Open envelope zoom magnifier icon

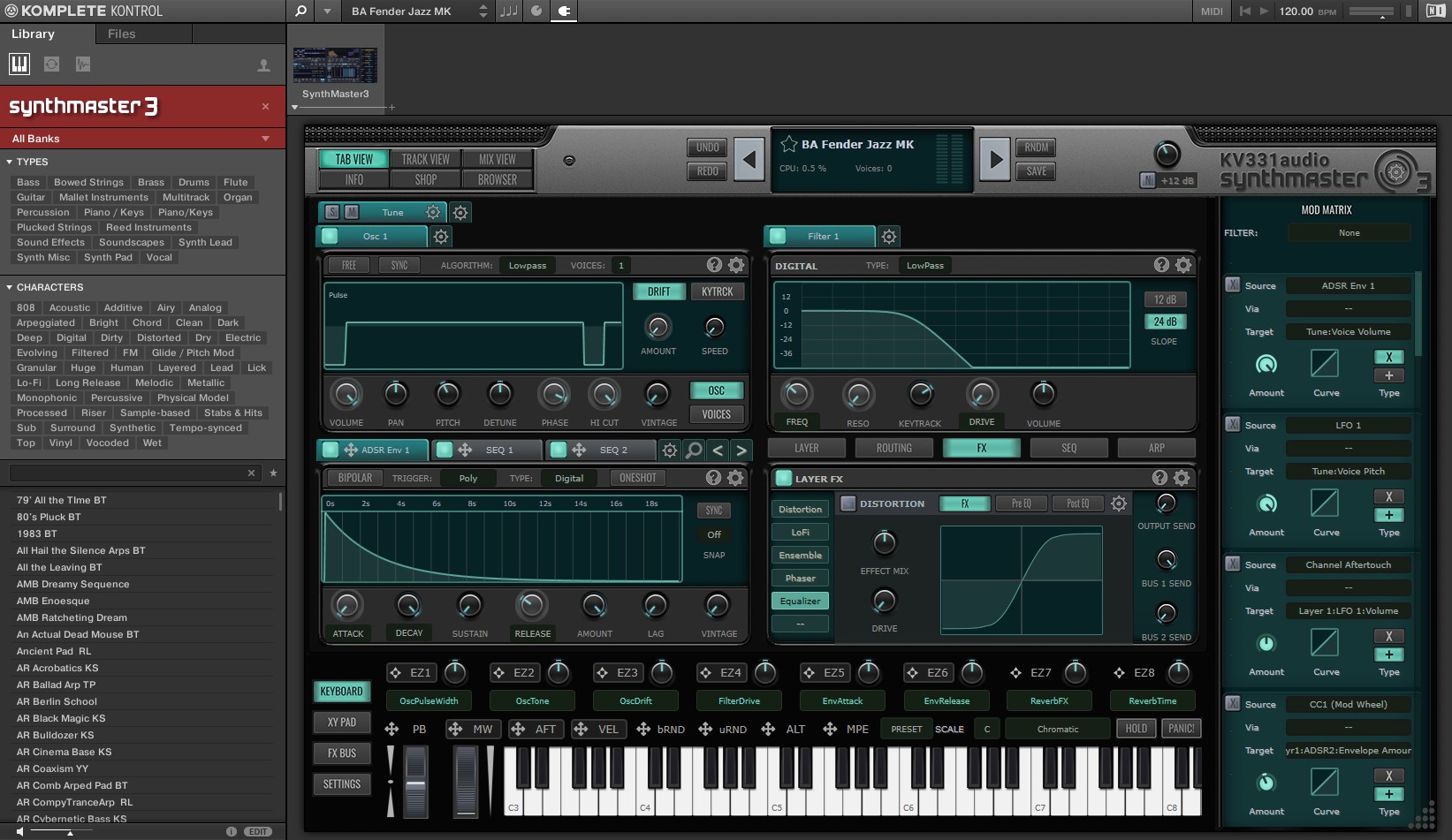(x=694, y=450)
